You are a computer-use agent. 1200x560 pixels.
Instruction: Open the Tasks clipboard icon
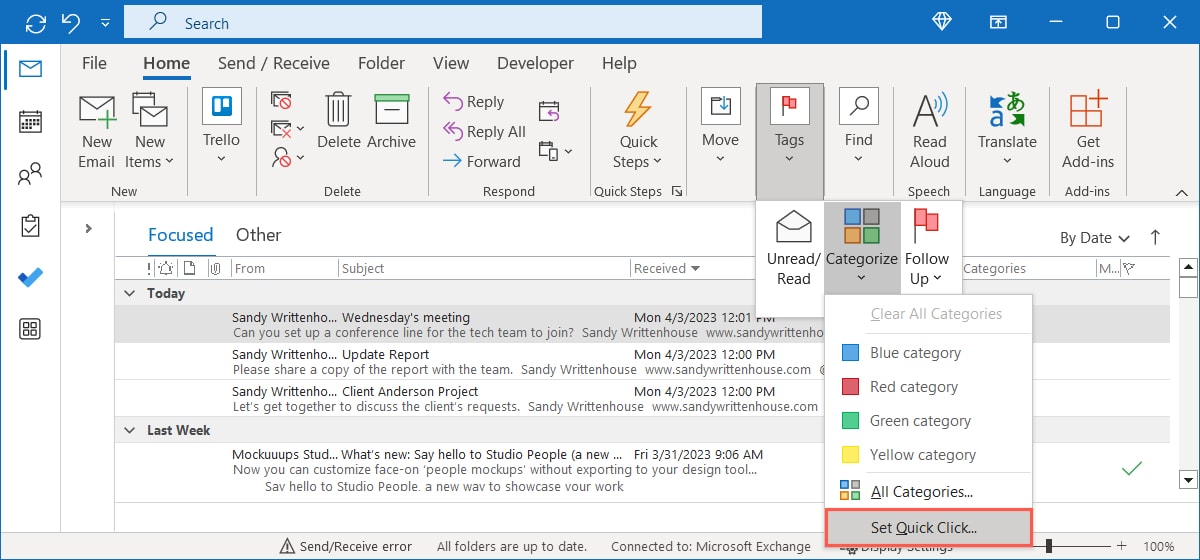click(30, 226)
